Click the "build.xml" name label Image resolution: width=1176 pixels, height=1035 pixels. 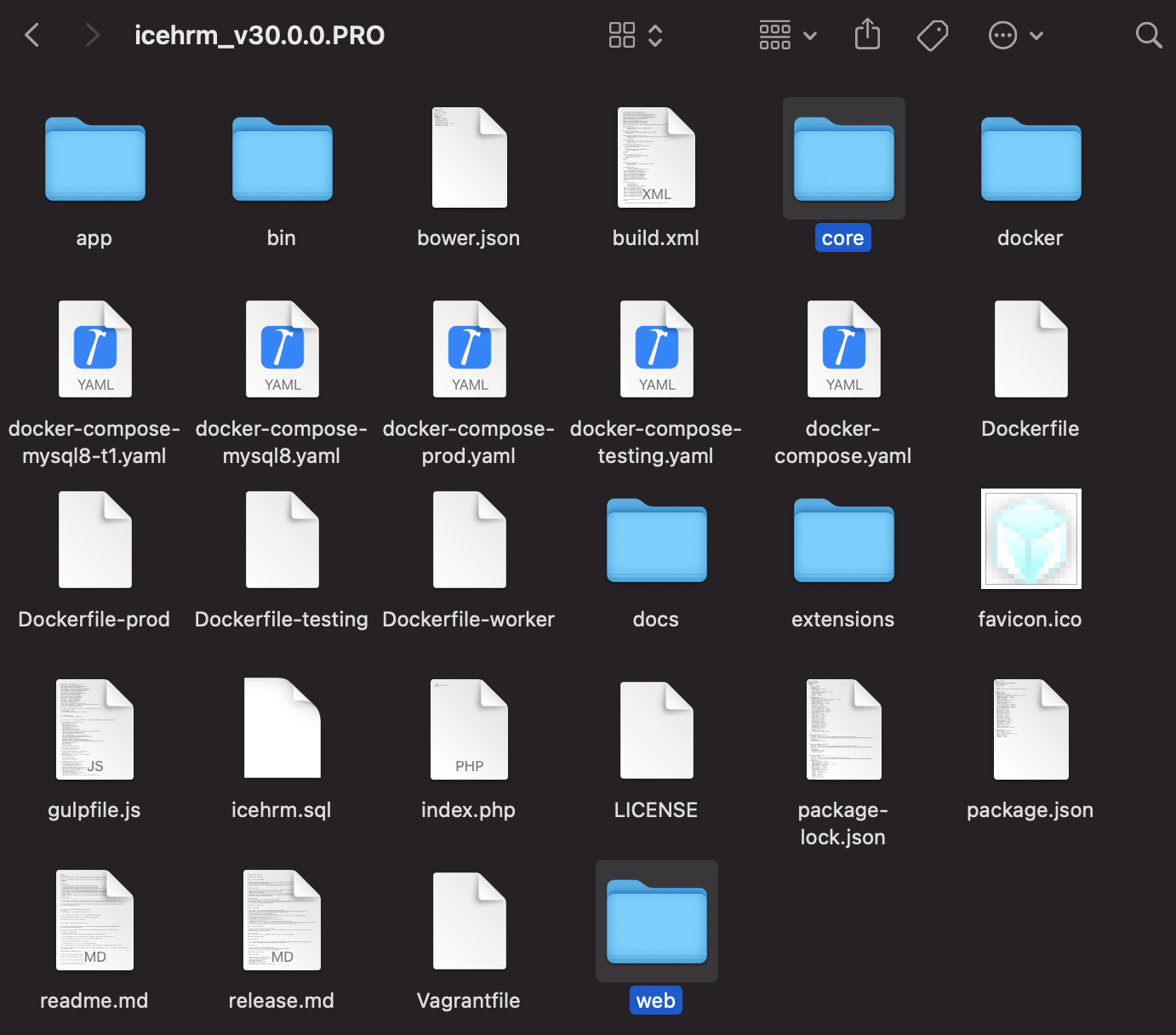click(x=656, y=238)
